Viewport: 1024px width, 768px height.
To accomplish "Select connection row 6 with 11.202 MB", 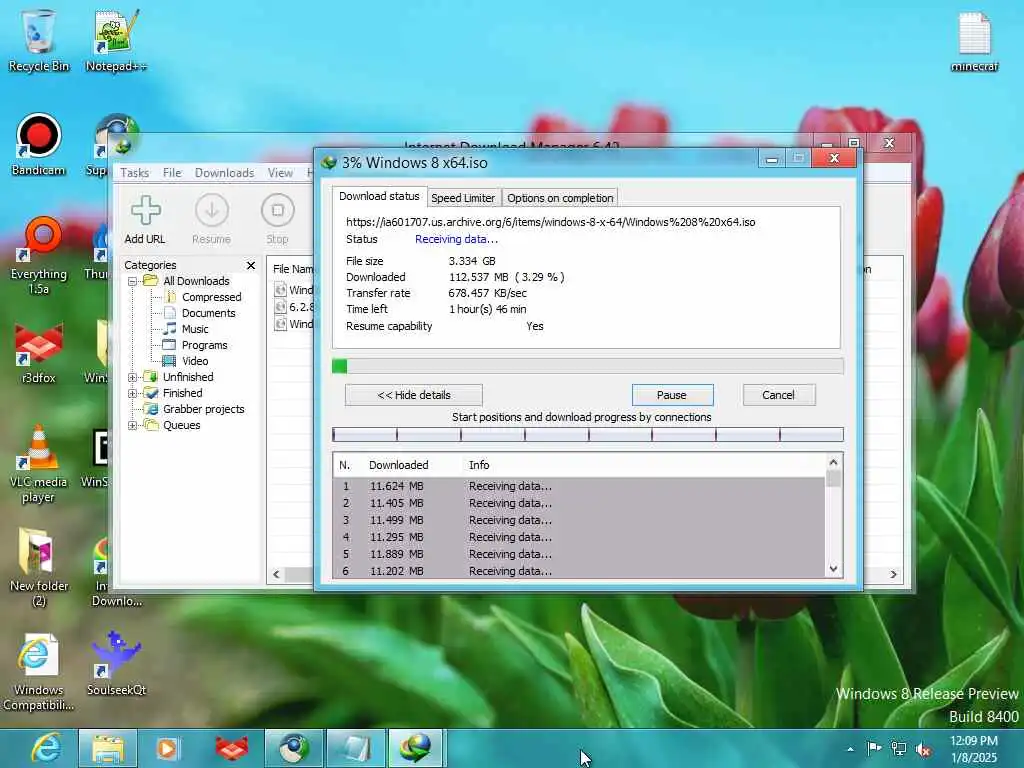I will (x=580, y=571).
